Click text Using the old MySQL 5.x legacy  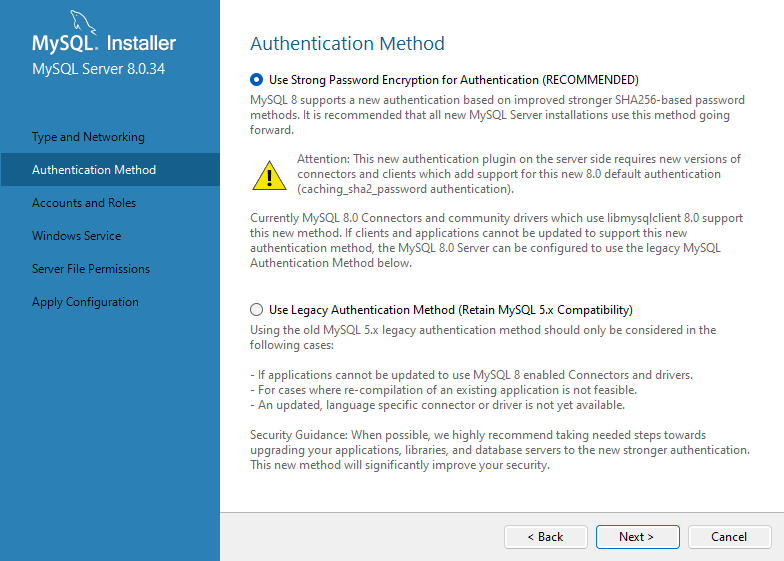pos(483,338)
